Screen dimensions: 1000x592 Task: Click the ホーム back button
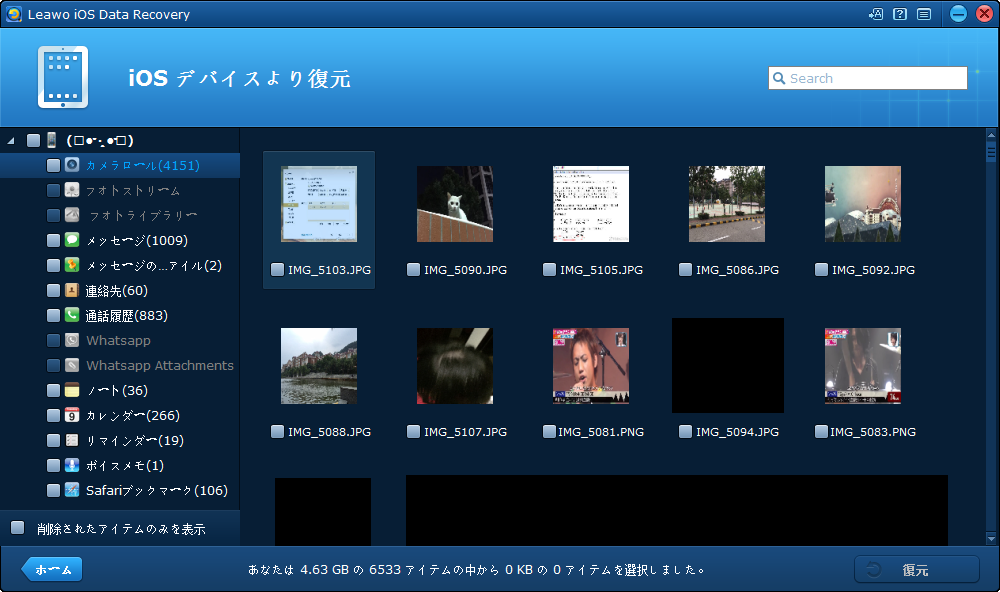[52, 569]
